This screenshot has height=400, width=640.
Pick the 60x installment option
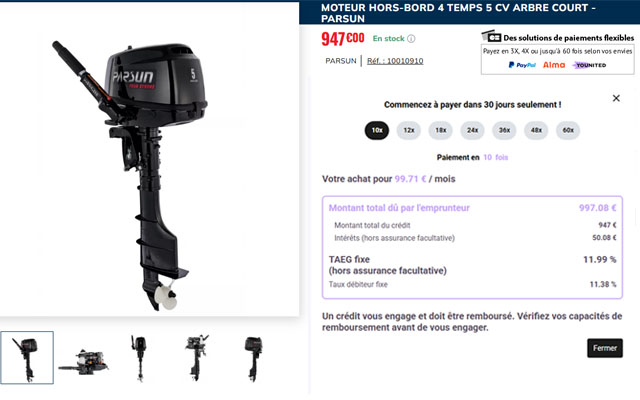pos(568,130)
